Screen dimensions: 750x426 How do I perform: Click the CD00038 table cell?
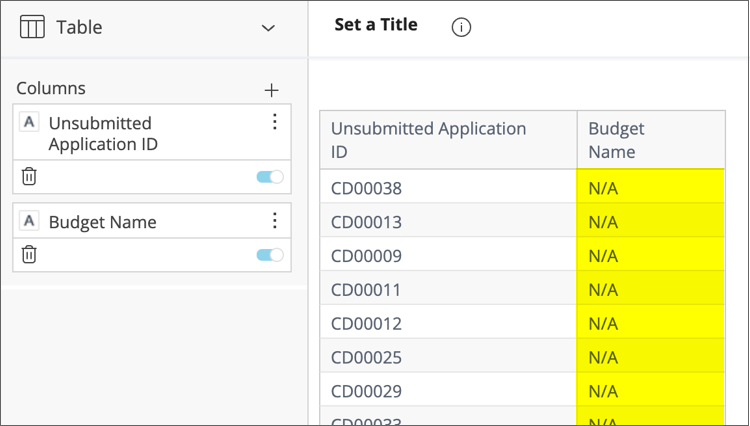pyautogui.click(x=366, y=187)
